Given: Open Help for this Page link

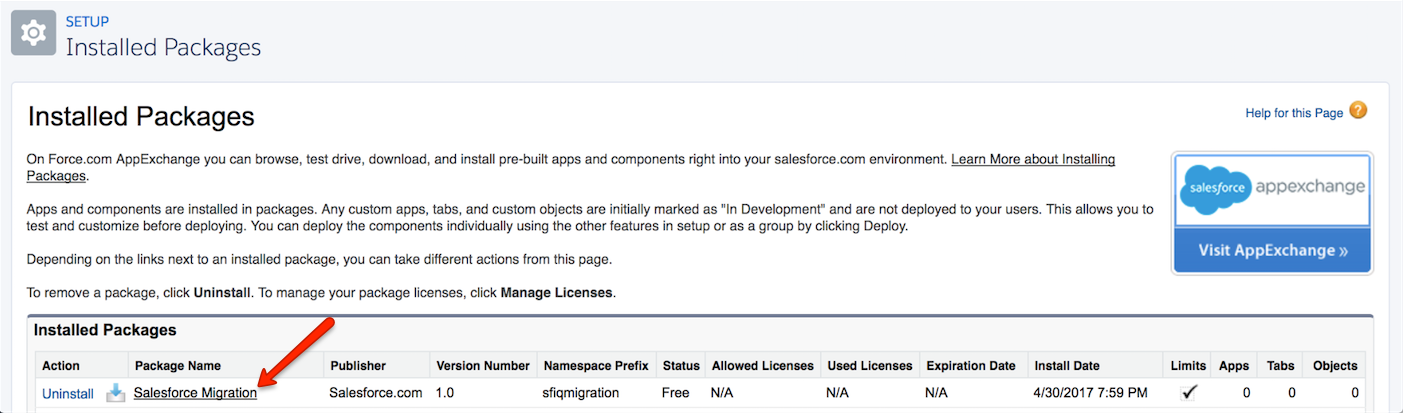Looking at the screenshot, I should click(x=1294, y=113).
